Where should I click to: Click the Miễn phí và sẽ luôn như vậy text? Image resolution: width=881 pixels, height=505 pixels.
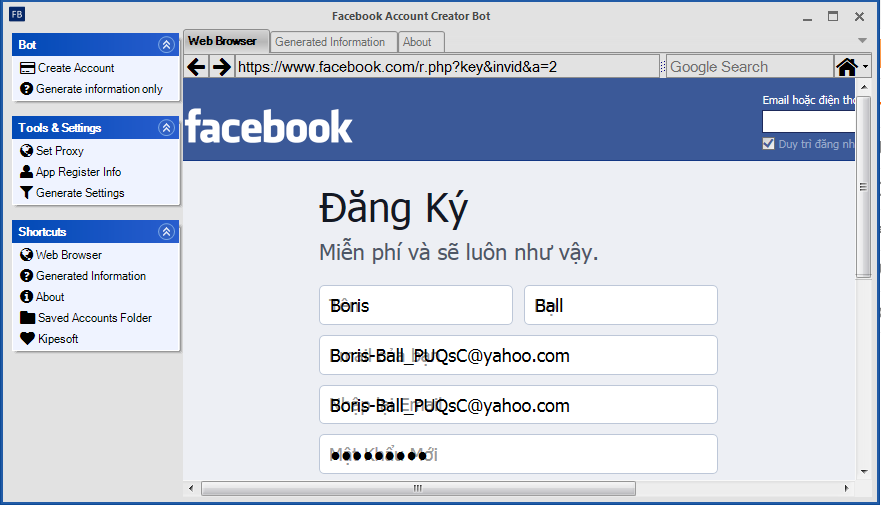pyautogui.click(x=458, y=252)
